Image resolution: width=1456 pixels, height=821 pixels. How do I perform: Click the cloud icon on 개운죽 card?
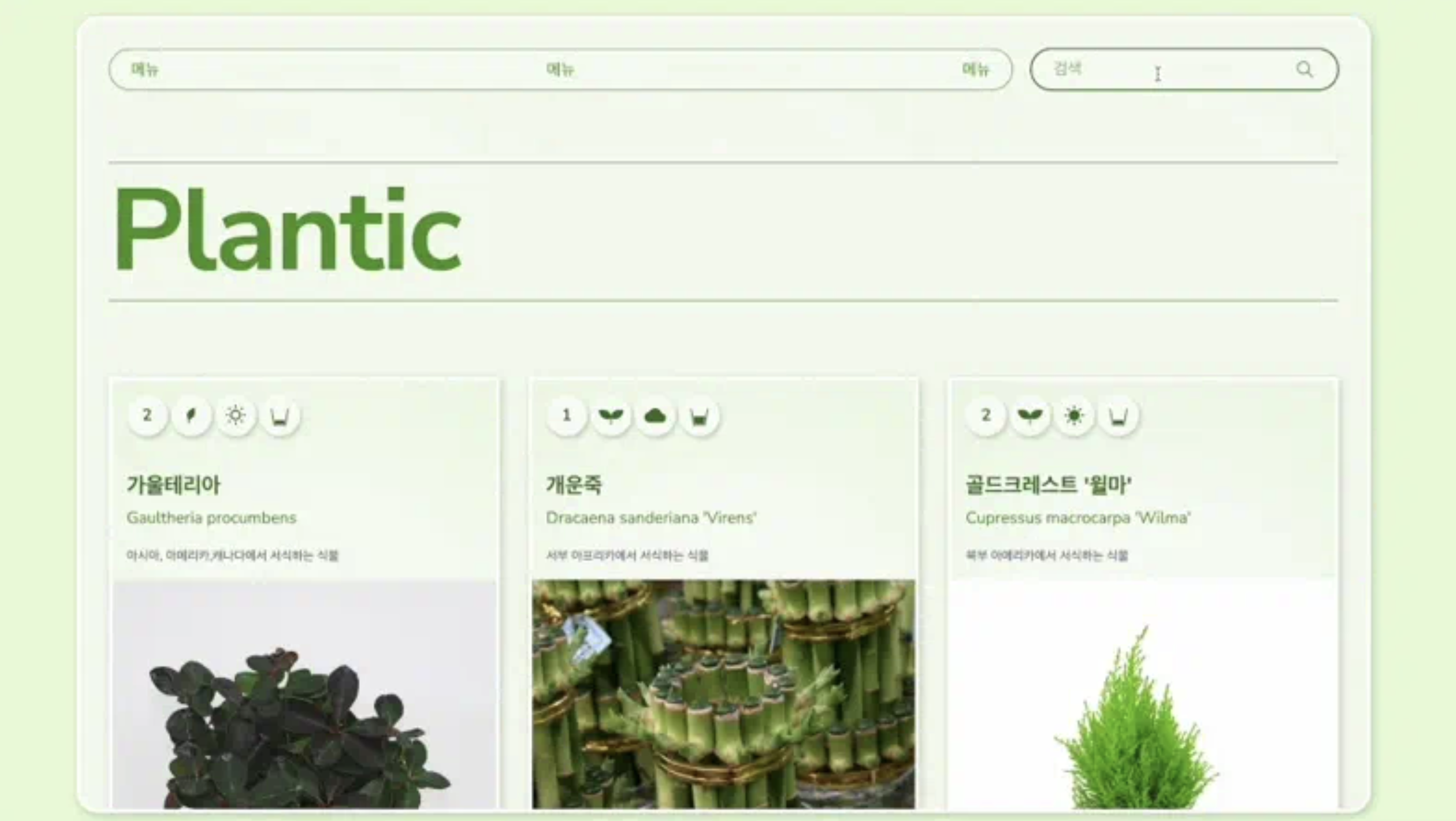tap(655, 416)
